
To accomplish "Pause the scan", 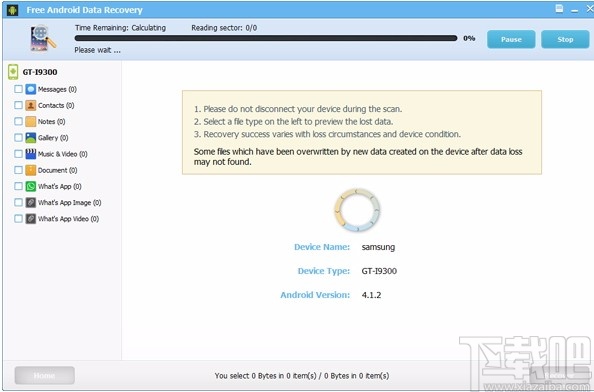I will click(511, 39).
